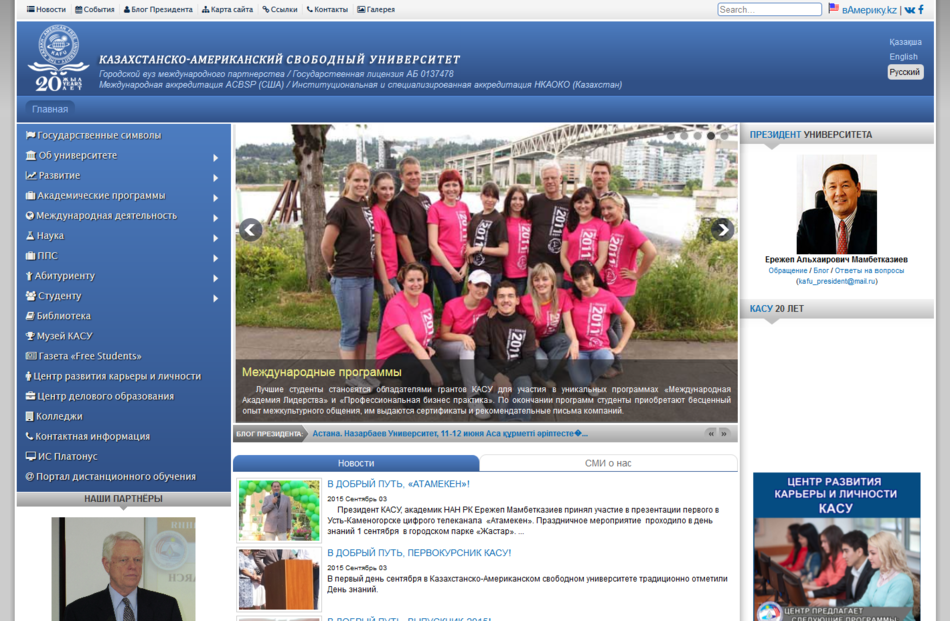Expand the Абитуриенту submenu arrow
The height and width of the screenshot is (621, 950).
click(x=216, y=278)
